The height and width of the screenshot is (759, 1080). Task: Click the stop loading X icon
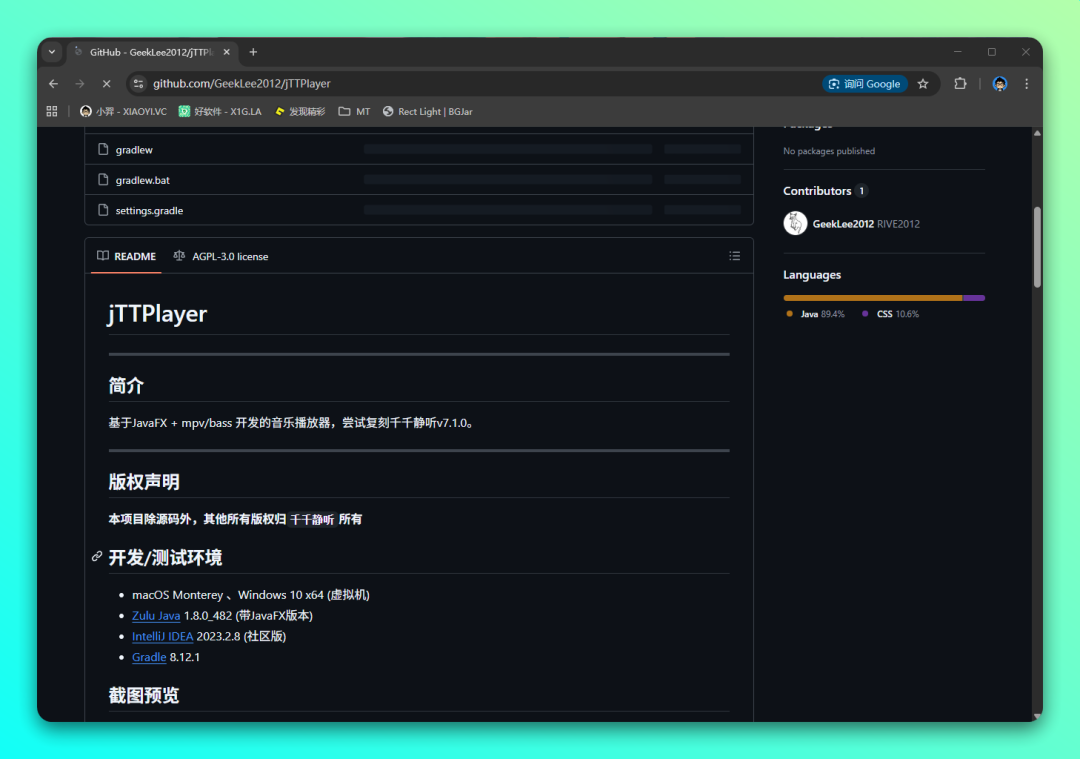coord(106,84)
